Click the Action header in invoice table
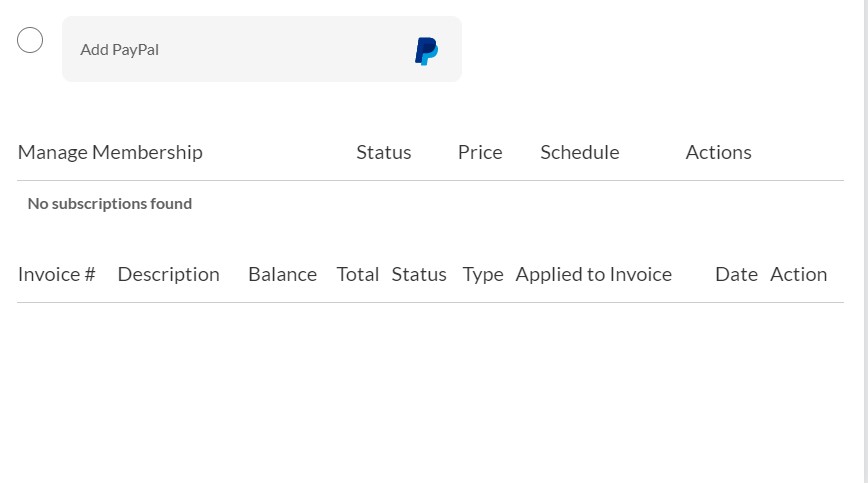Viewport: 868px width, 483px height. [798, 274]
